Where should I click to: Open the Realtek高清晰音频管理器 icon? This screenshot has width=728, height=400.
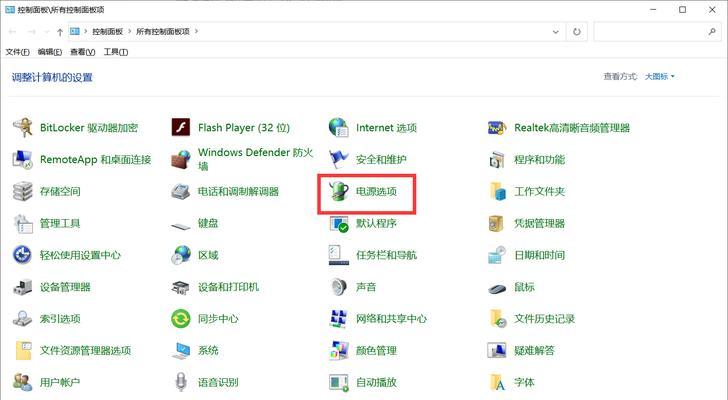click(497, 128)
